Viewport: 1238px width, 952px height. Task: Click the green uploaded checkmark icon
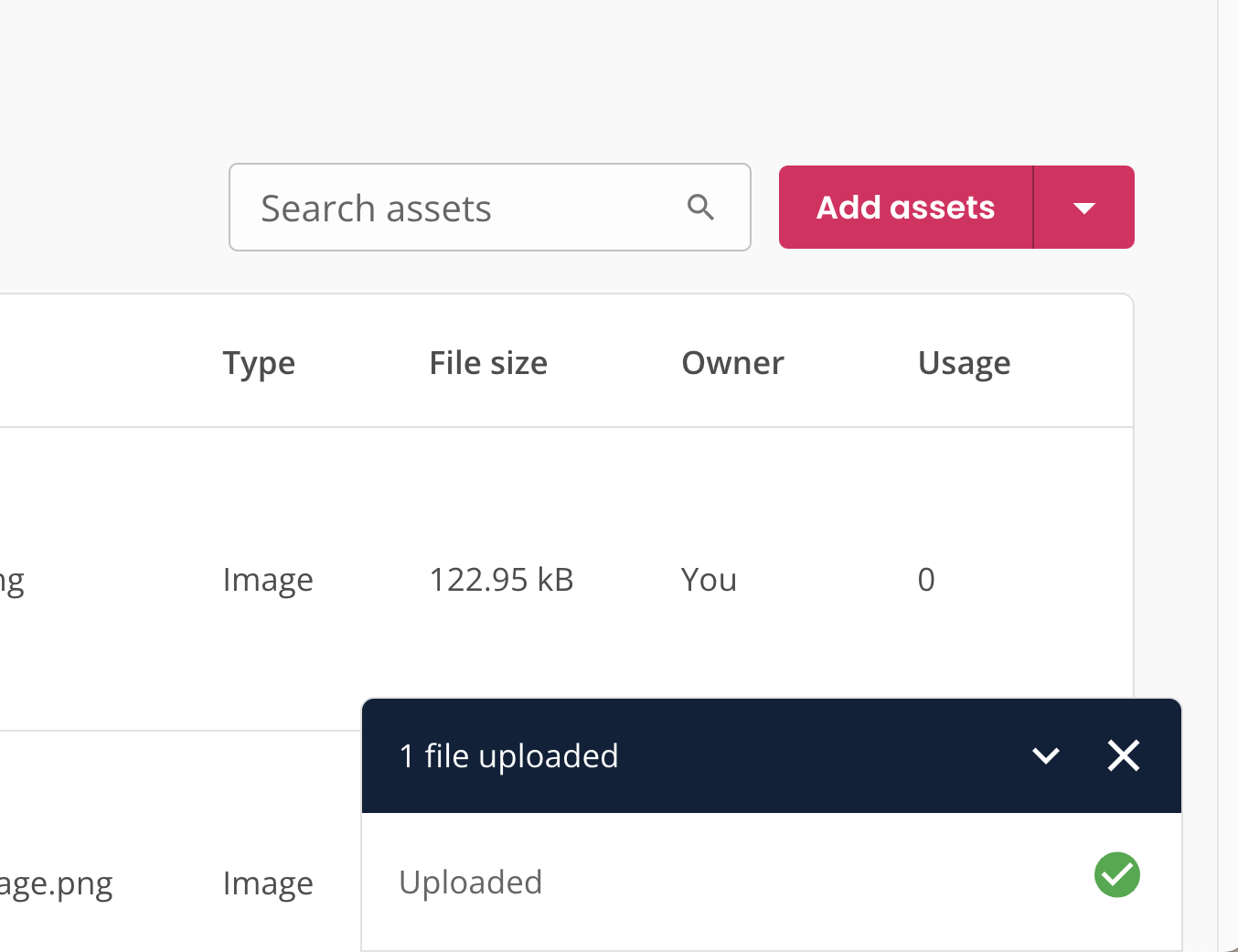point(1116,875)
